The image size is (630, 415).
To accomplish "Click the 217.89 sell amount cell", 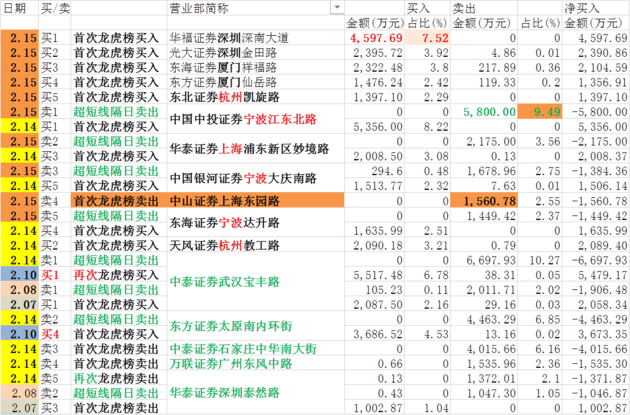I will 484,67.
